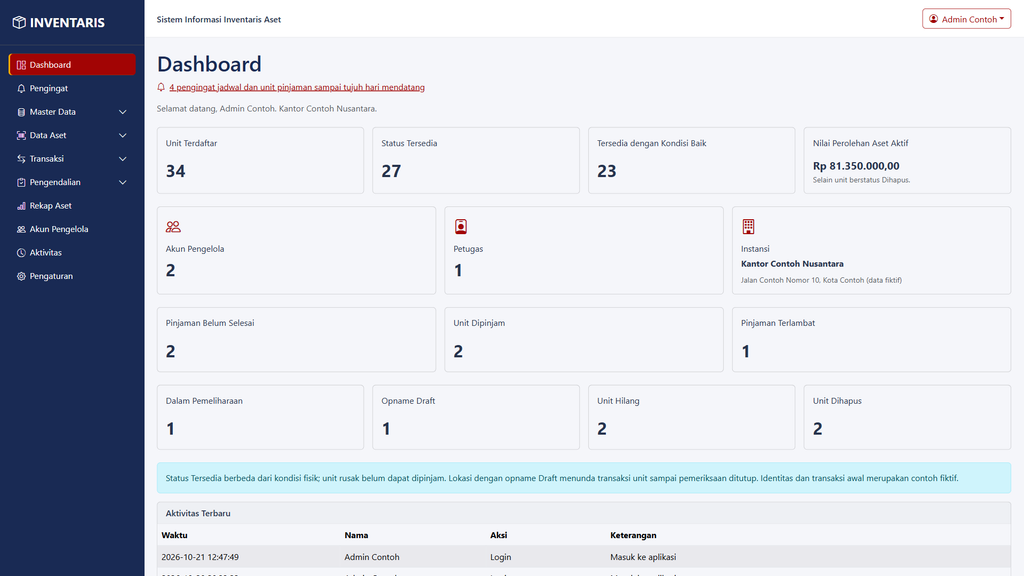Click the red people icon in Akun Pengelola card
1024x576 pixels.
[x=173, y=227]
